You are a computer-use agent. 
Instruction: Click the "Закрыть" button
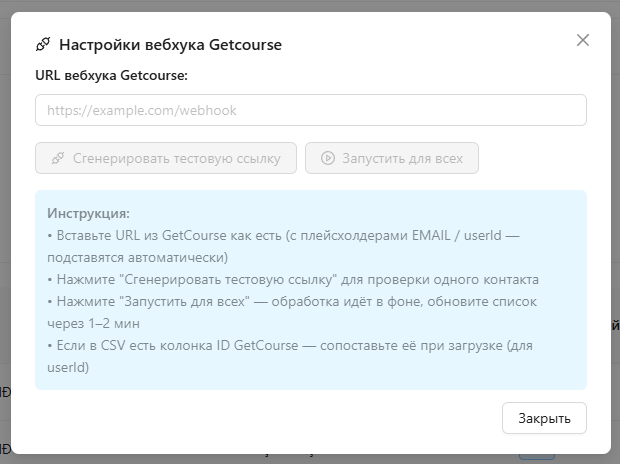pos(544,418)
